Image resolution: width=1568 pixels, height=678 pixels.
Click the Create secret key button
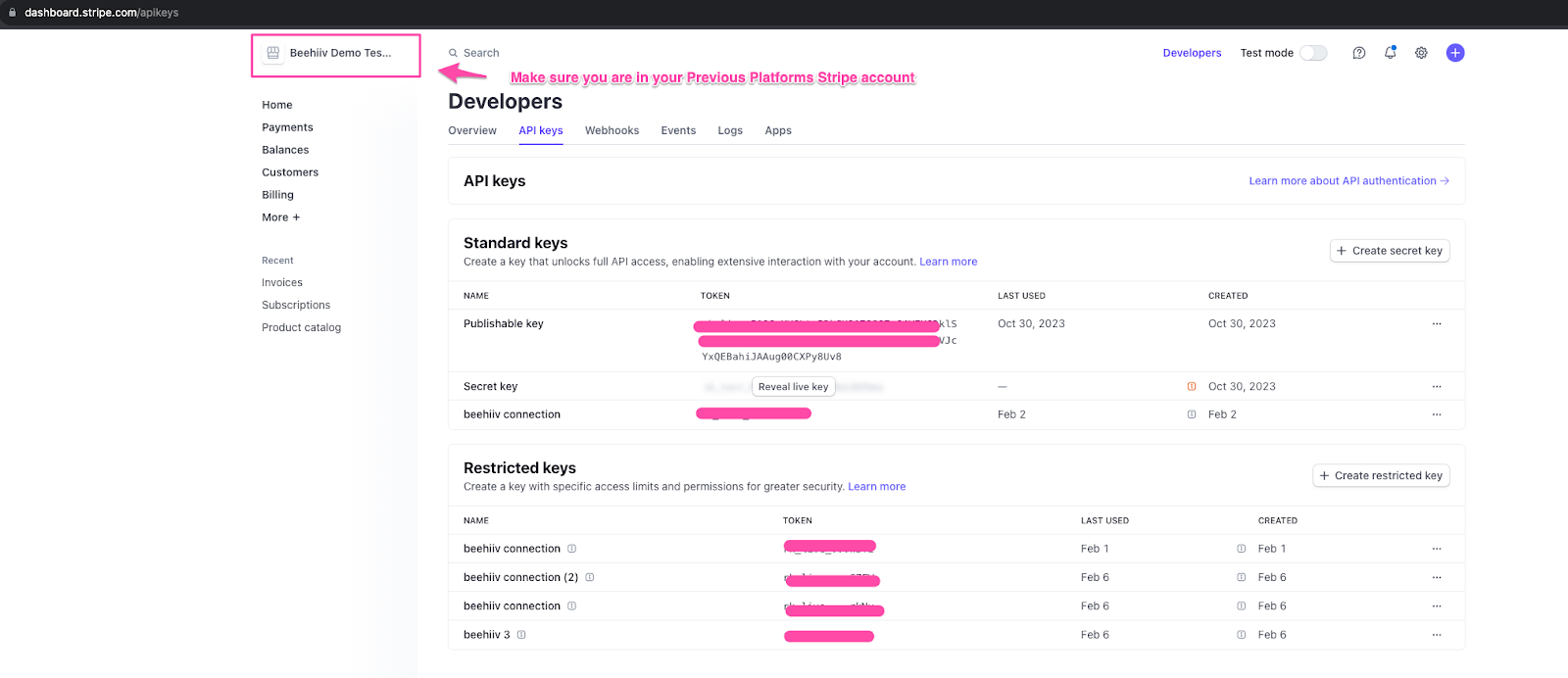tap(1390, 251)
